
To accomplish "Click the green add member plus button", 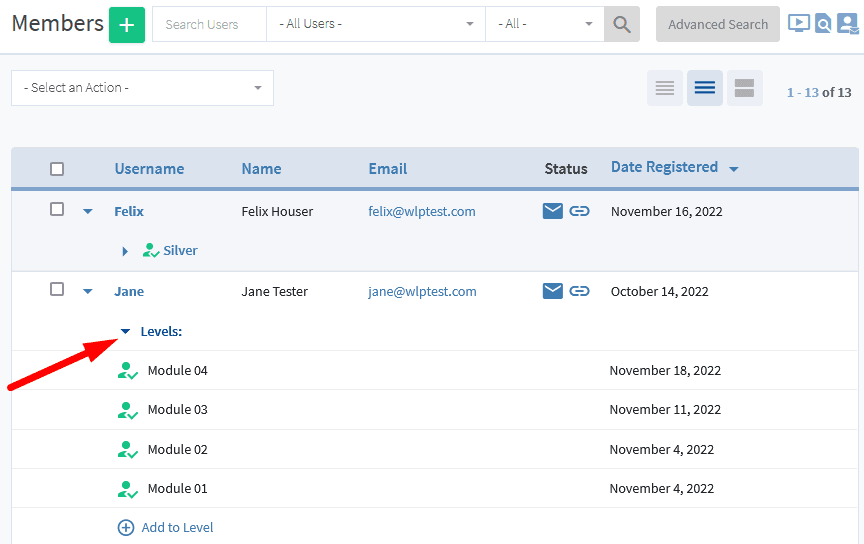I will coord(127,25).
